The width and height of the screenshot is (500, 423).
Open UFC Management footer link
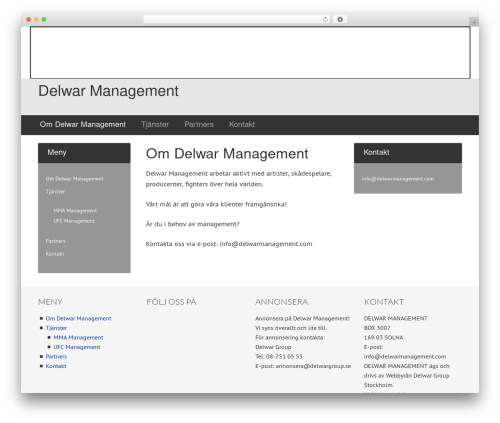click(x=77, y=347)
